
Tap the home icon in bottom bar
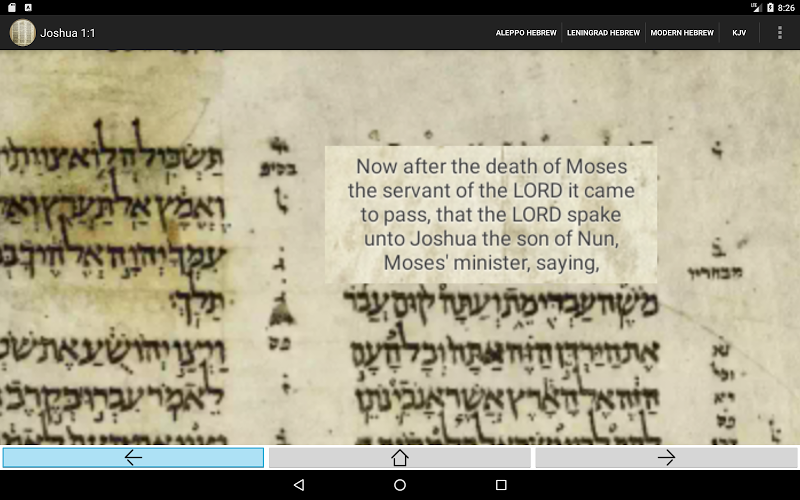pyautogui.click(x=400, y=458)
